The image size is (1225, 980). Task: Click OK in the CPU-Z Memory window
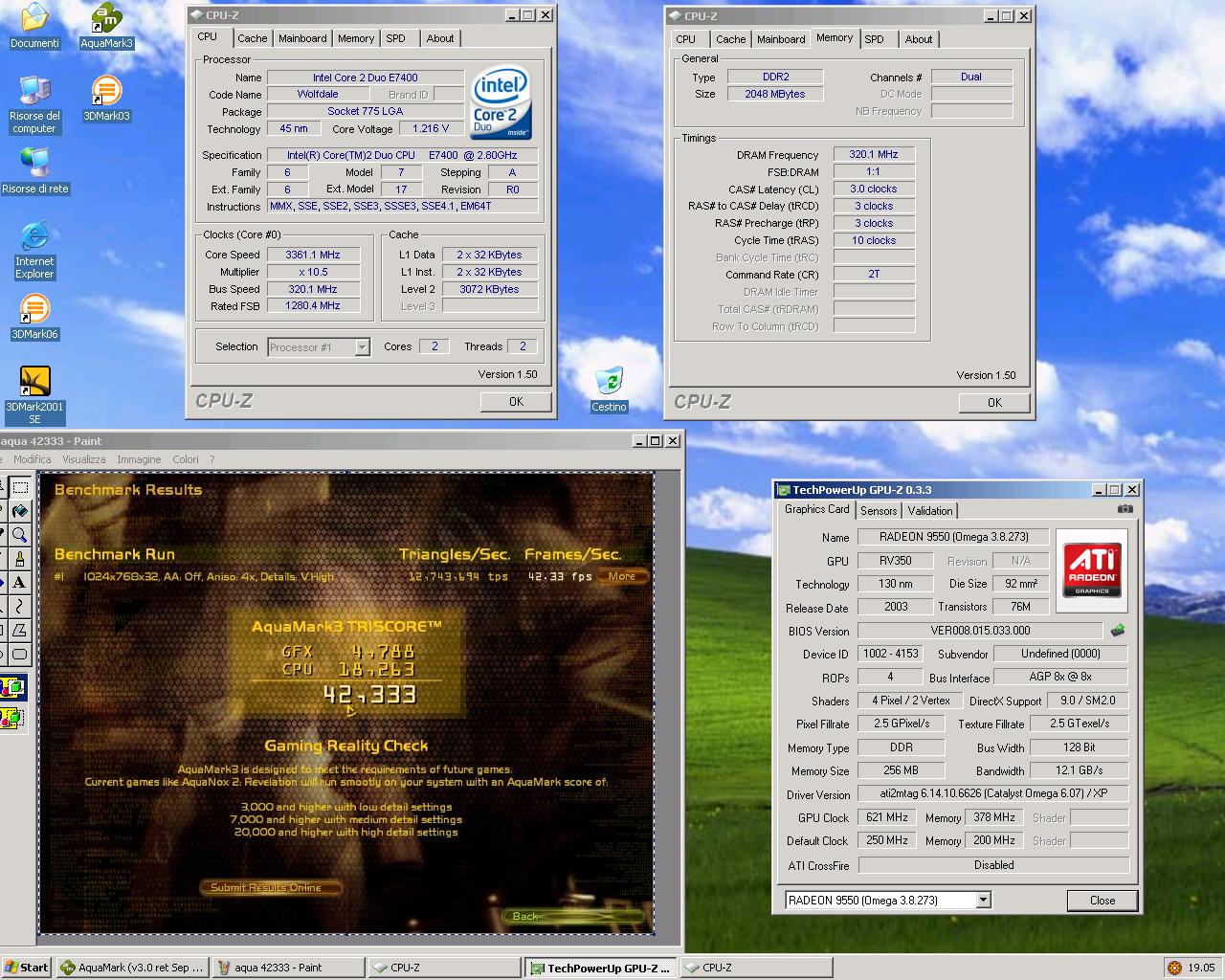[x=994, y=403]
